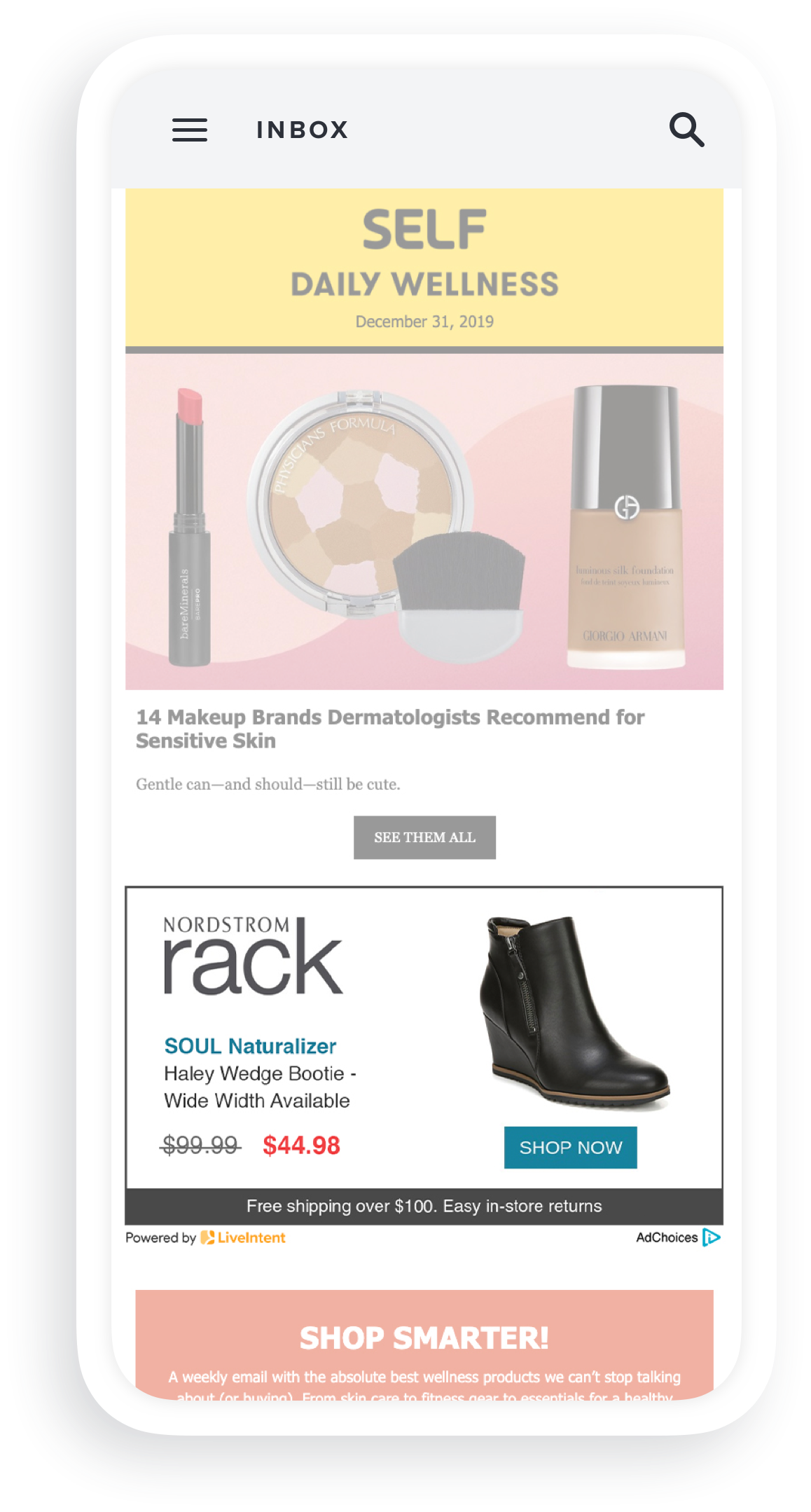Click the AdChoices triangle icon
Image resolution: width=811 pixels, height=1512 pixels.
[x=712, y=1237]
